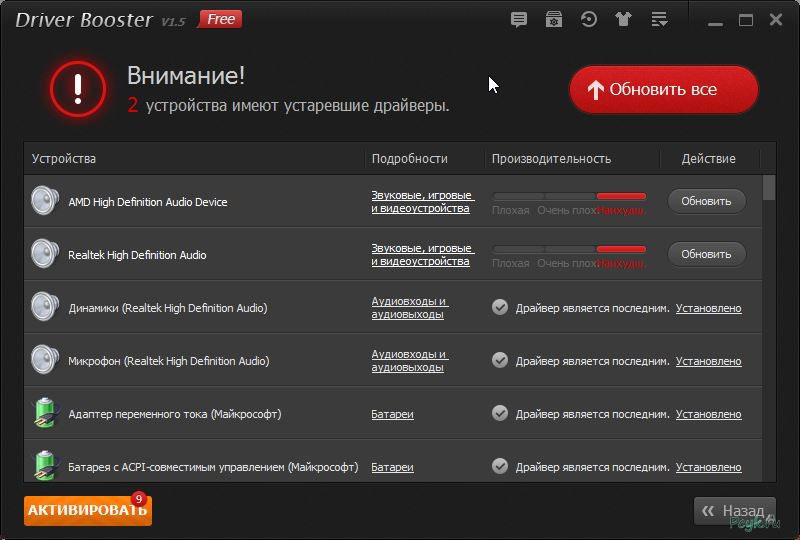This screenshot has width=800, height=540.
Task: Click Установлено link in Динамики row
Action: (x=709, y=308)
